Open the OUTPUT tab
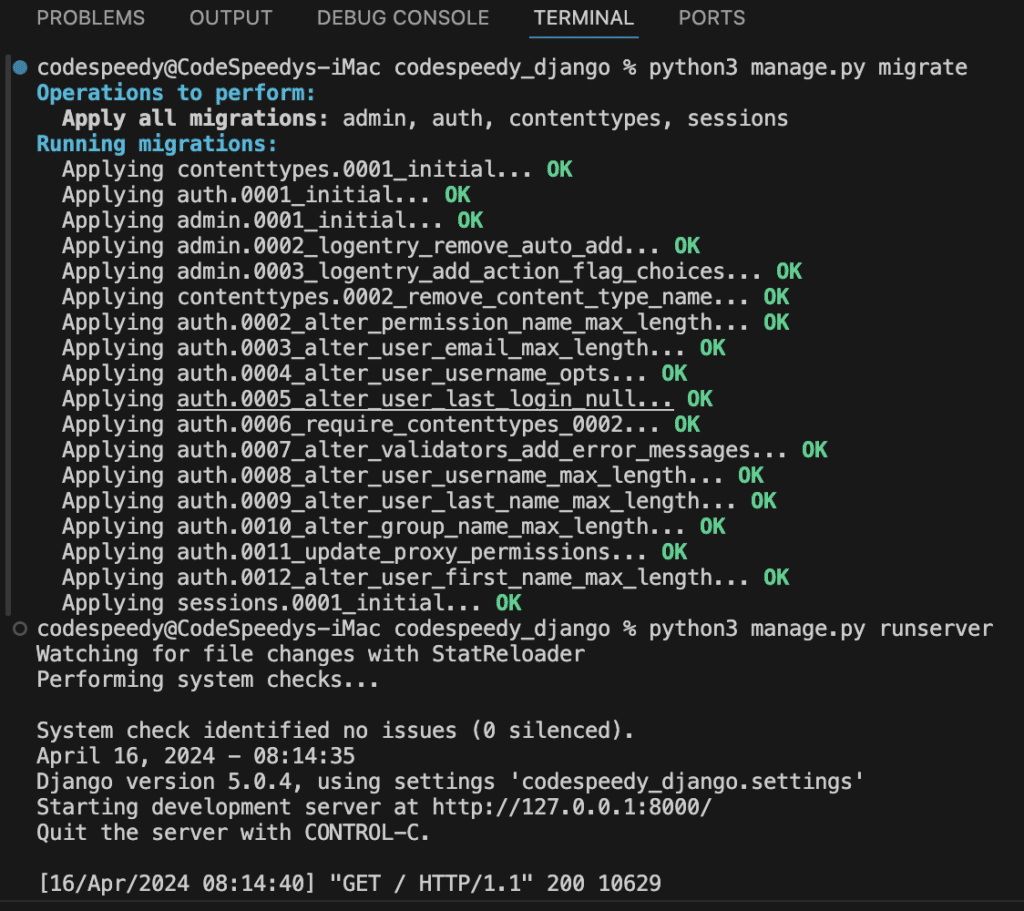The height and width of the screenshot is (911, 1024). (x=230, y=18)
